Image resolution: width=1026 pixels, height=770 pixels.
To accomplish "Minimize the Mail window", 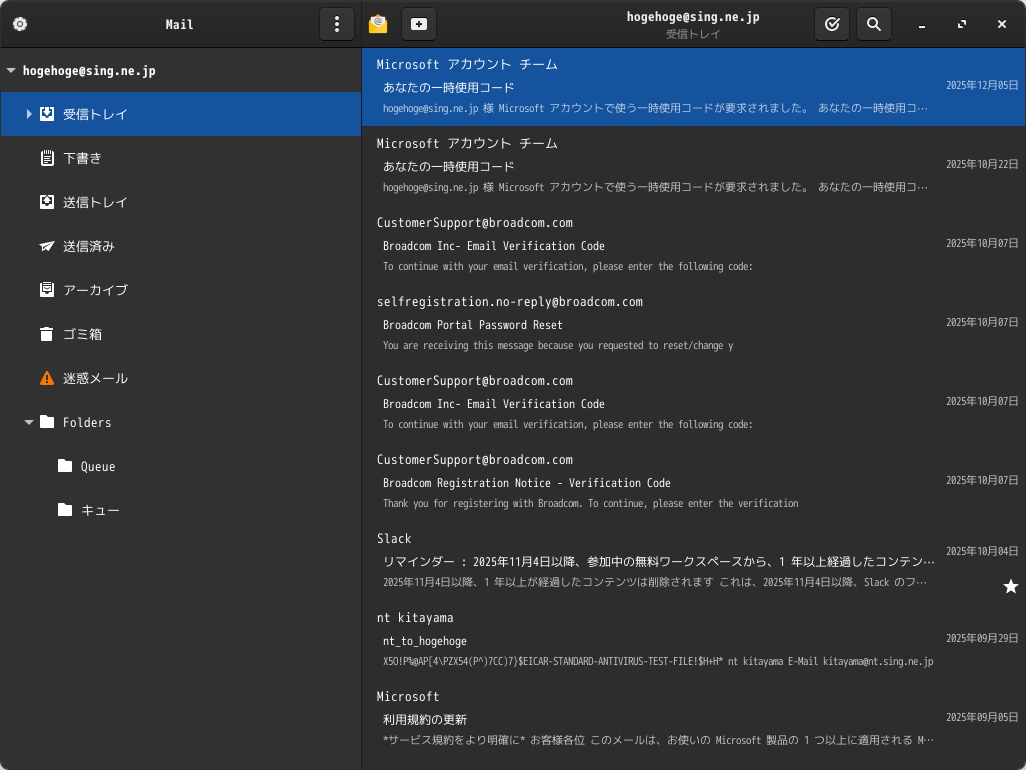I will pyautogui.click(x=922, y=24).
